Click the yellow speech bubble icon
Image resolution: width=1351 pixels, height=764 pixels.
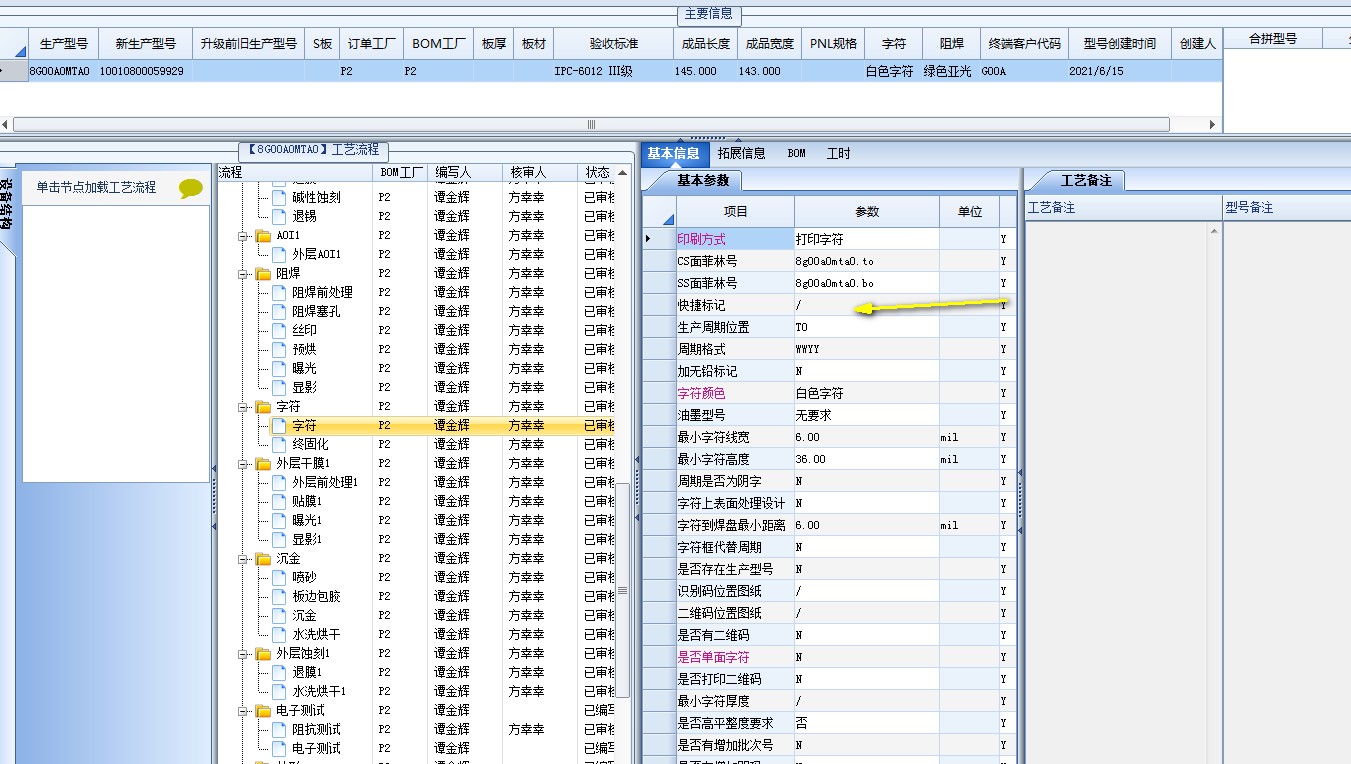point(190,188)
